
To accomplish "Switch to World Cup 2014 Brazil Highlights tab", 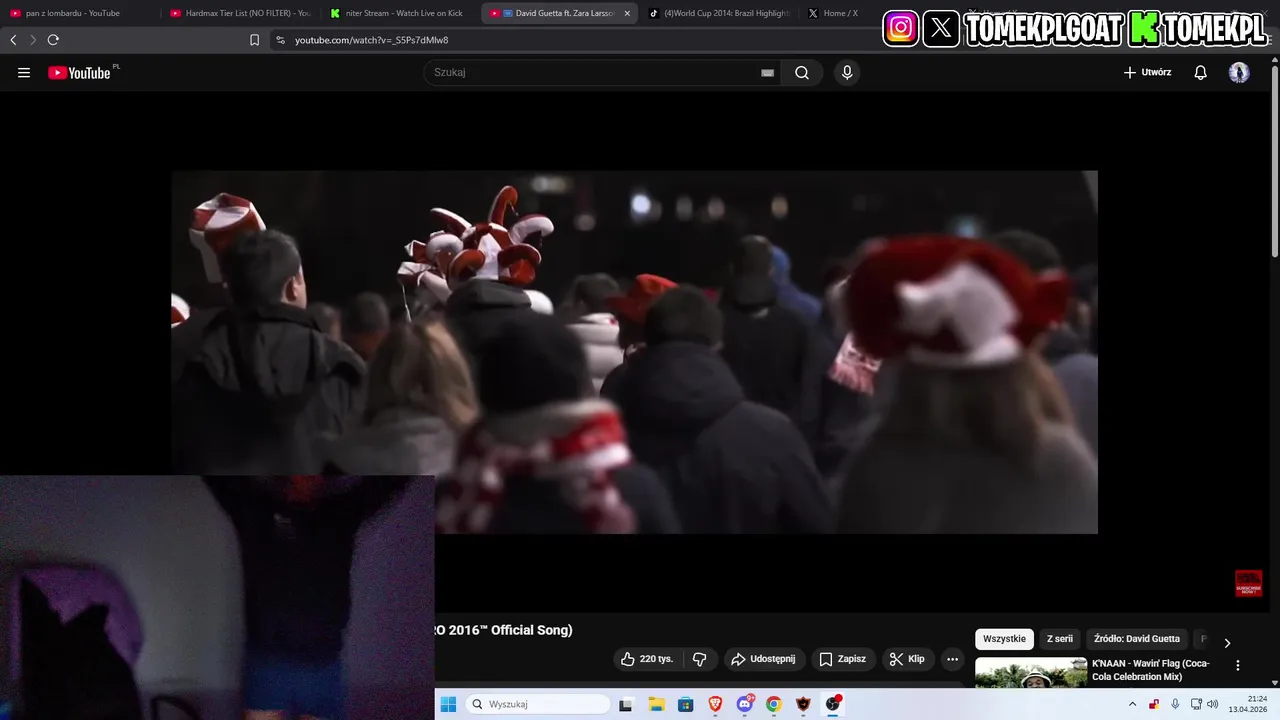I will [720, 13].
